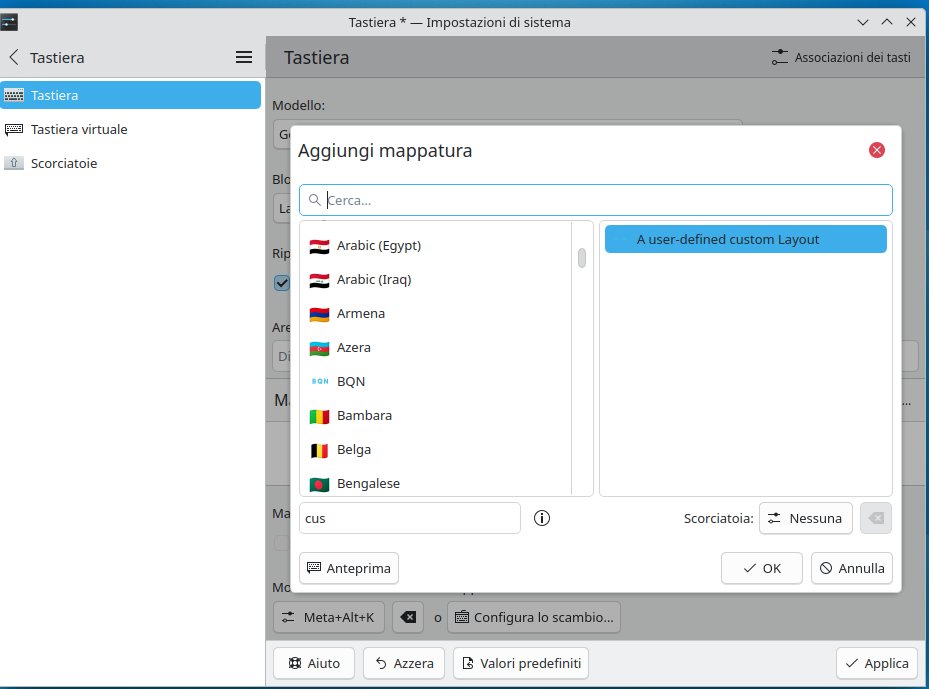Screen dimensions: 929x689
Task: Click Azzera to reset changes
Action: click(x=404, y=663)
